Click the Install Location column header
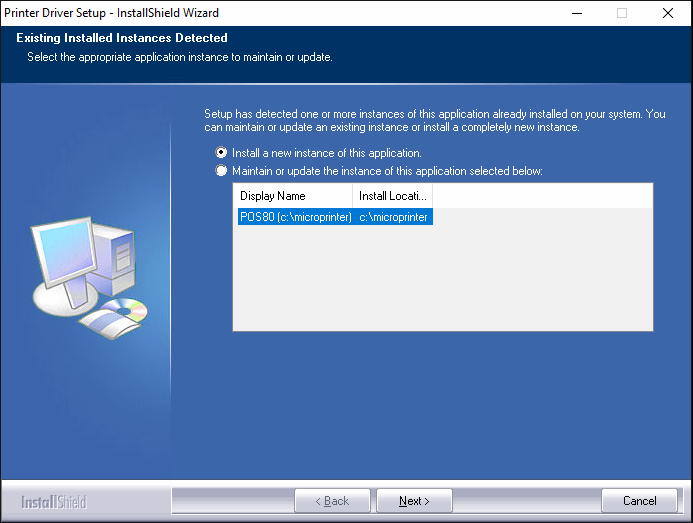This screenshot has height=523, width=693. (x=392, y=196)
